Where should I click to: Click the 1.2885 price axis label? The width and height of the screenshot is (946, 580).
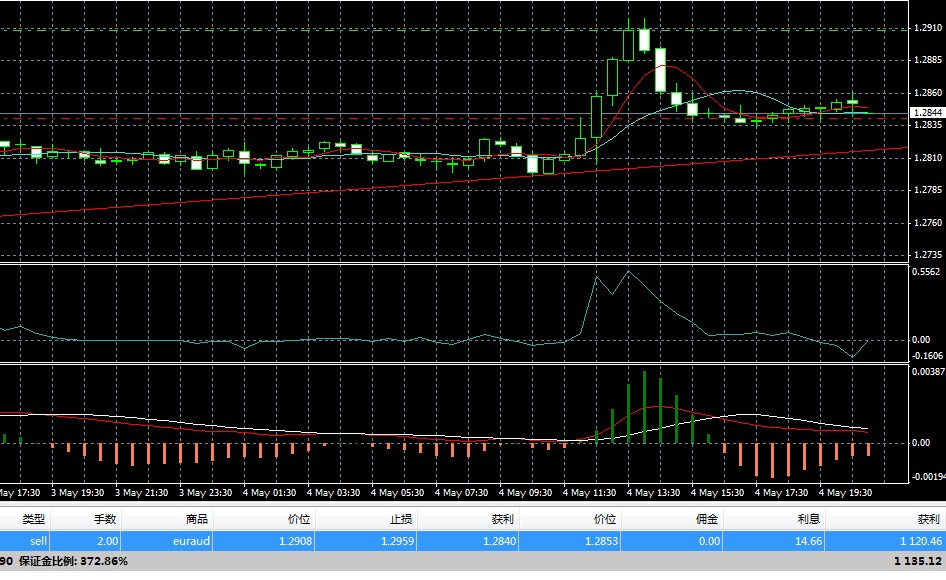pyautogui.click(x=928, y=60)
